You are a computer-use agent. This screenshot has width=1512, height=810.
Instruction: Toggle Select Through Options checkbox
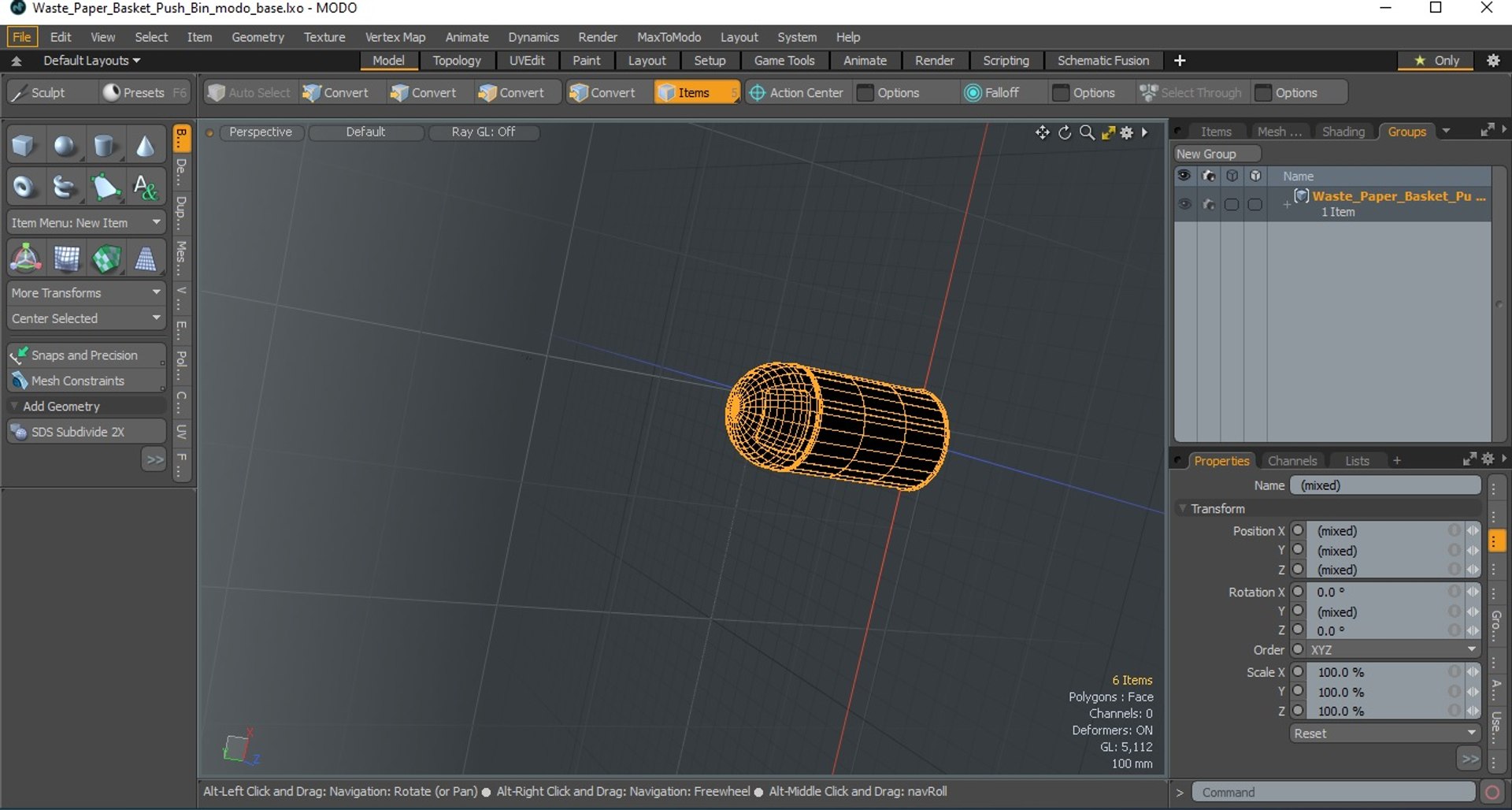pos(1263,93)
